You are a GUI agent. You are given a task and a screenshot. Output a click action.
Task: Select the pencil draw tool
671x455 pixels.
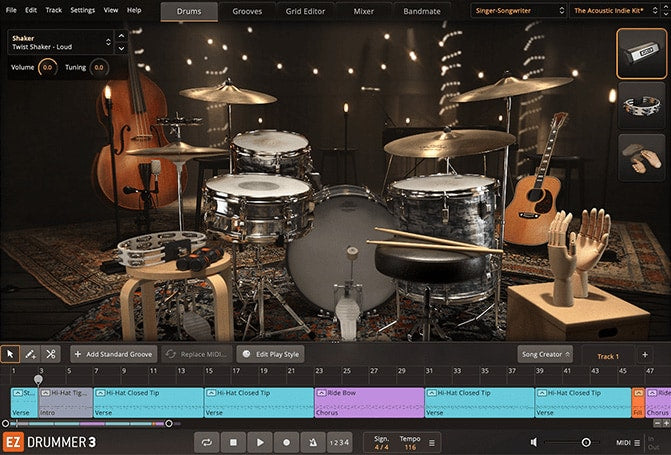pos(30,354)
